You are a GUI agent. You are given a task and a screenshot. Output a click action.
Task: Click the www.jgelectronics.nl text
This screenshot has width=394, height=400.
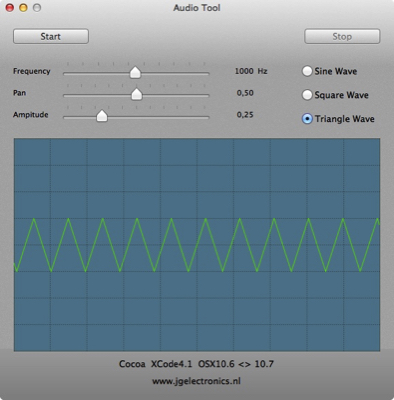click(196, 381)
